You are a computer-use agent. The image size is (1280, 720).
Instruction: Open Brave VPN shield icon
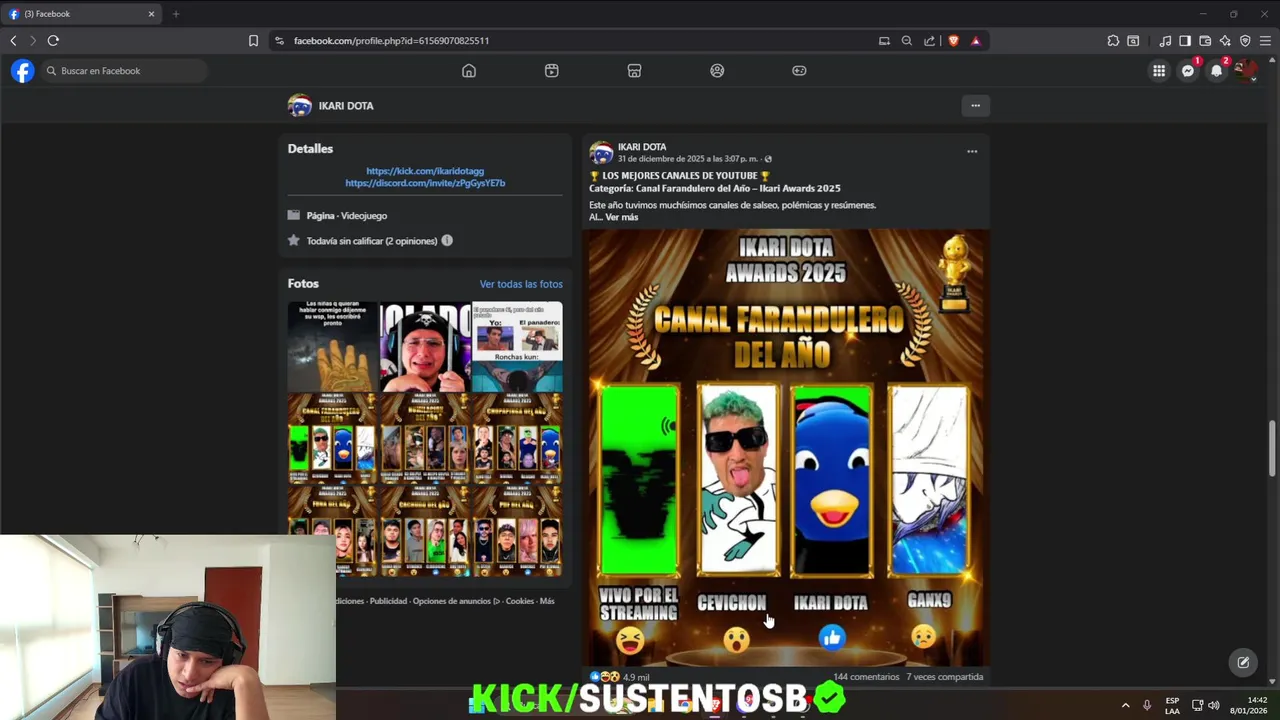click(x=1245, y=41)
